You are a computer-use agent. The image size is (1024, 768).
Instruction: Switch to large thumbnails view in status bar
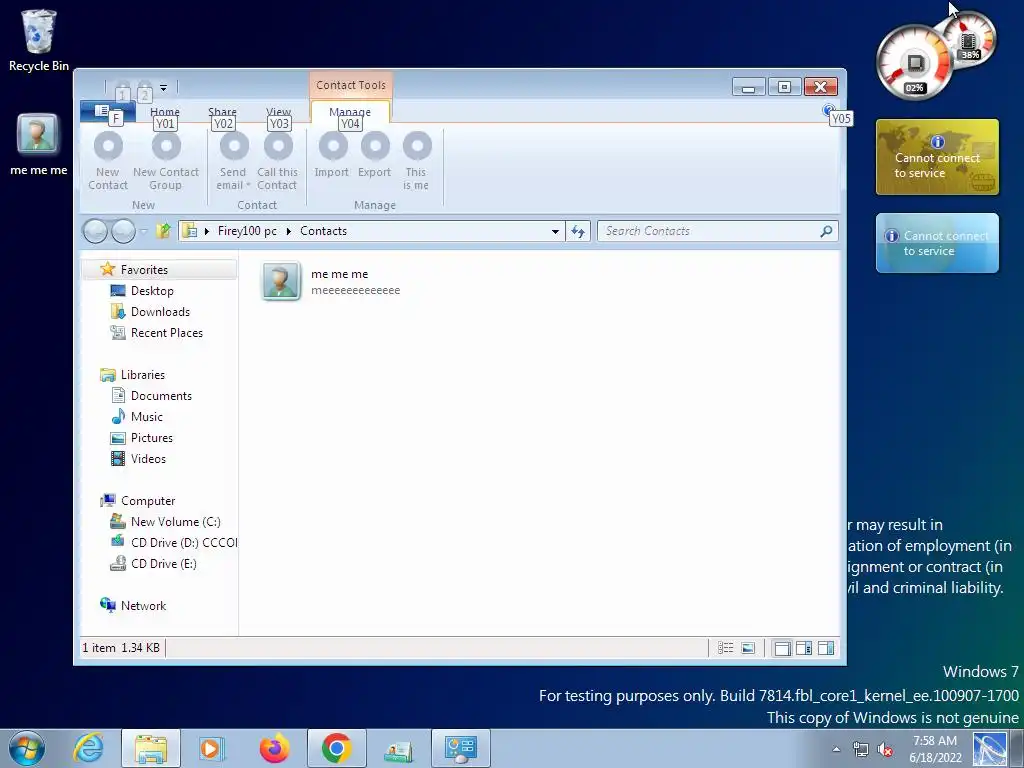(x=748, y=648)
